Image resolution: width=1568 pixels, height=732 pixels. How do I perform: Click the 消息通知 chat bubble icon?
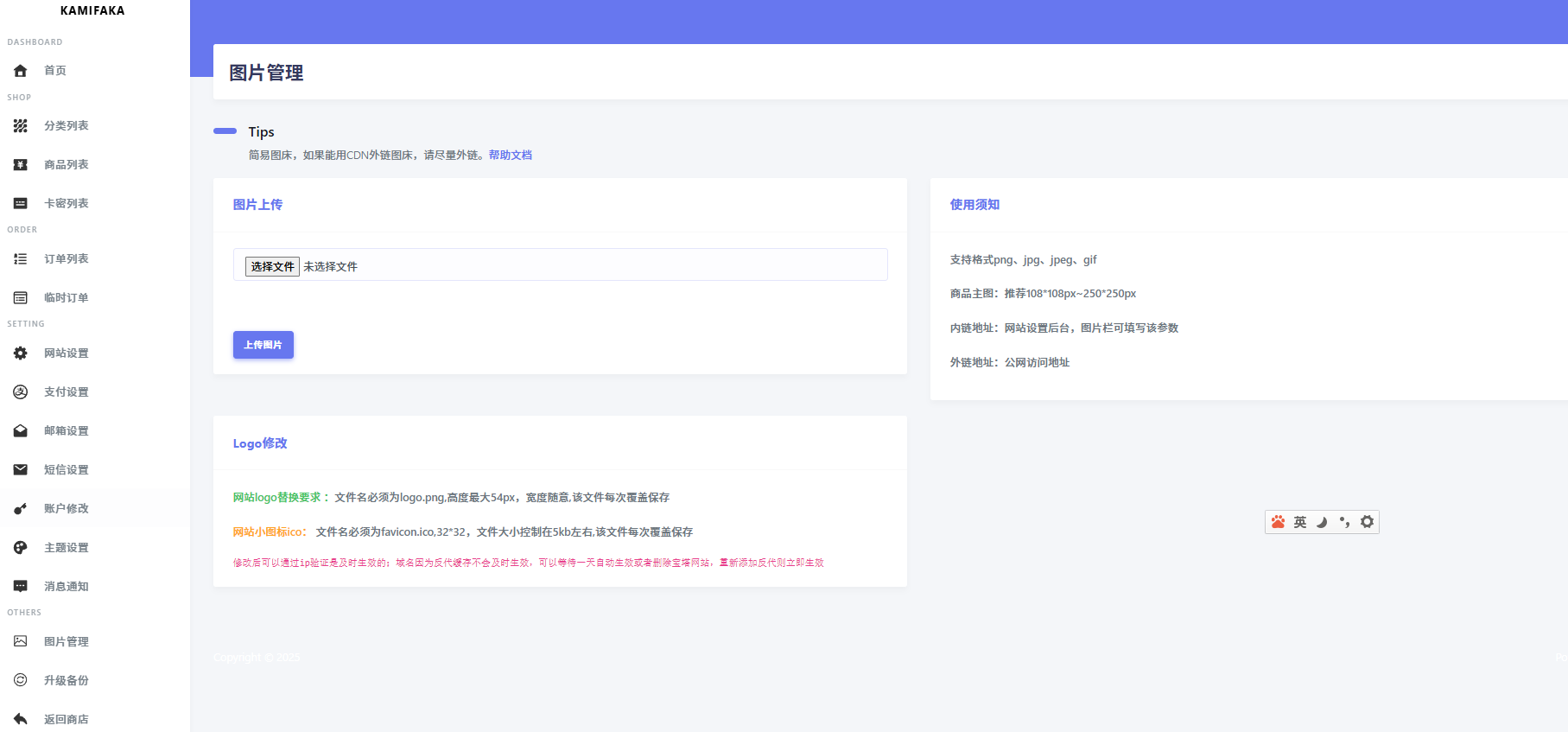(x=21, y=587)
